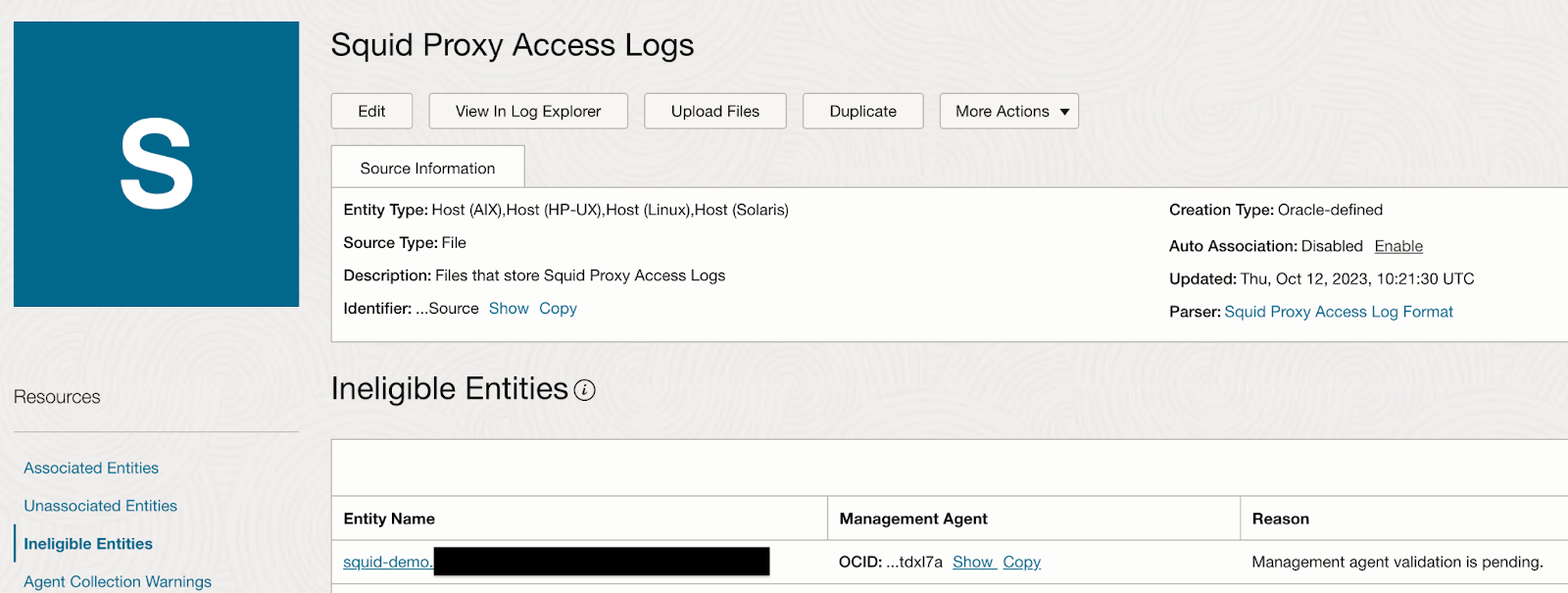This screenshot has height=593, width=1568.
Task: Copy the Management Agent OCID
Action: pyautogui.click(x=1021, y=562)
